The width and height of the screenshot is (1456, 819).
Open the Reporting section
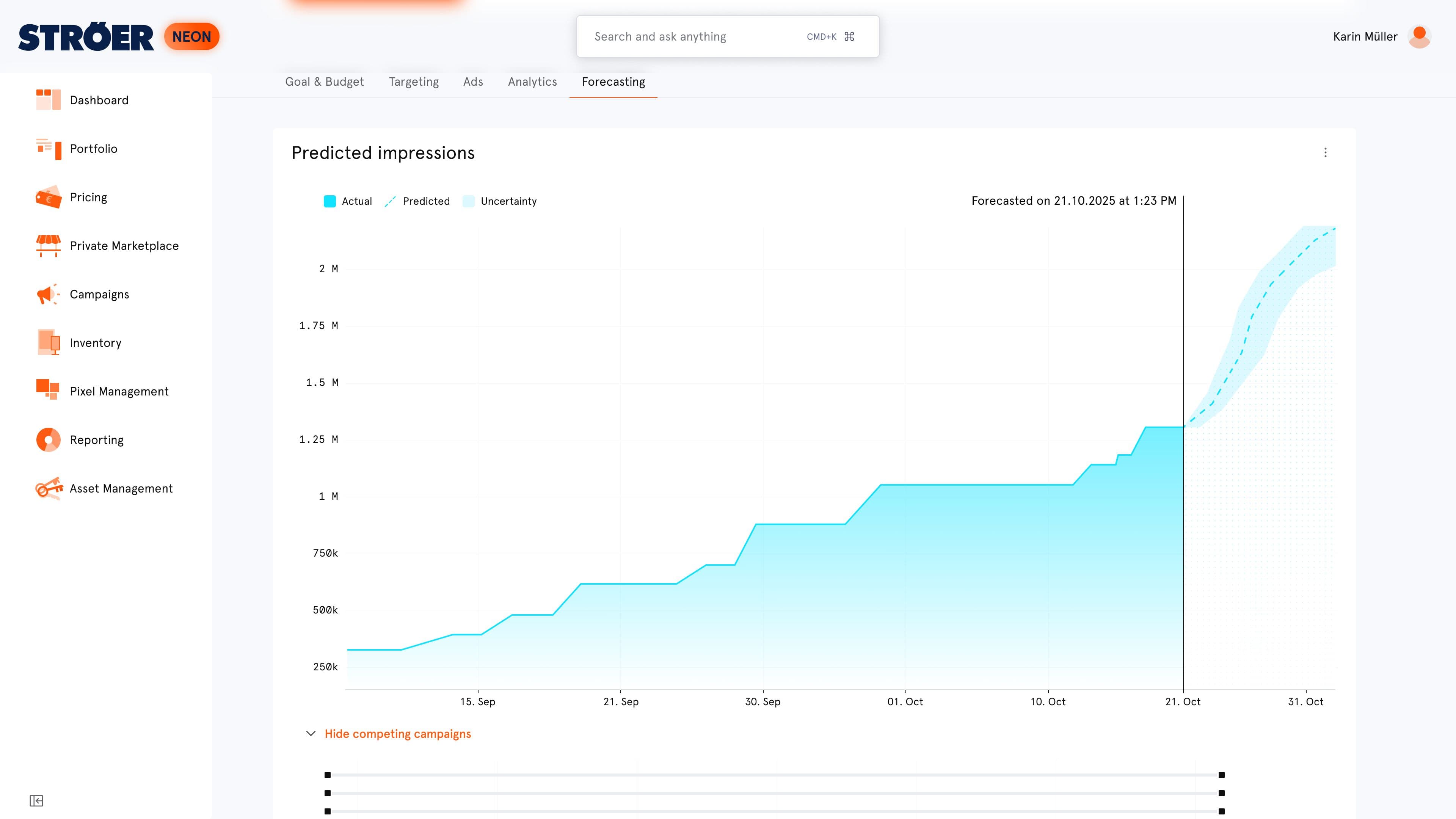tap(96, 440)
